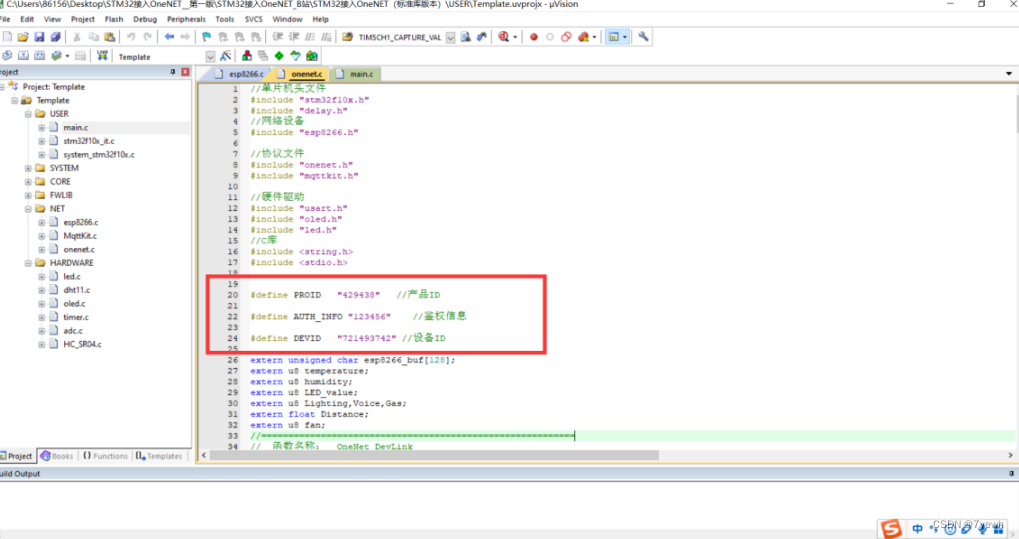The width and height of the screenshot is (1019, 539).
Task: Navigate backwards with the blue arrow
Action: [169, 37]
